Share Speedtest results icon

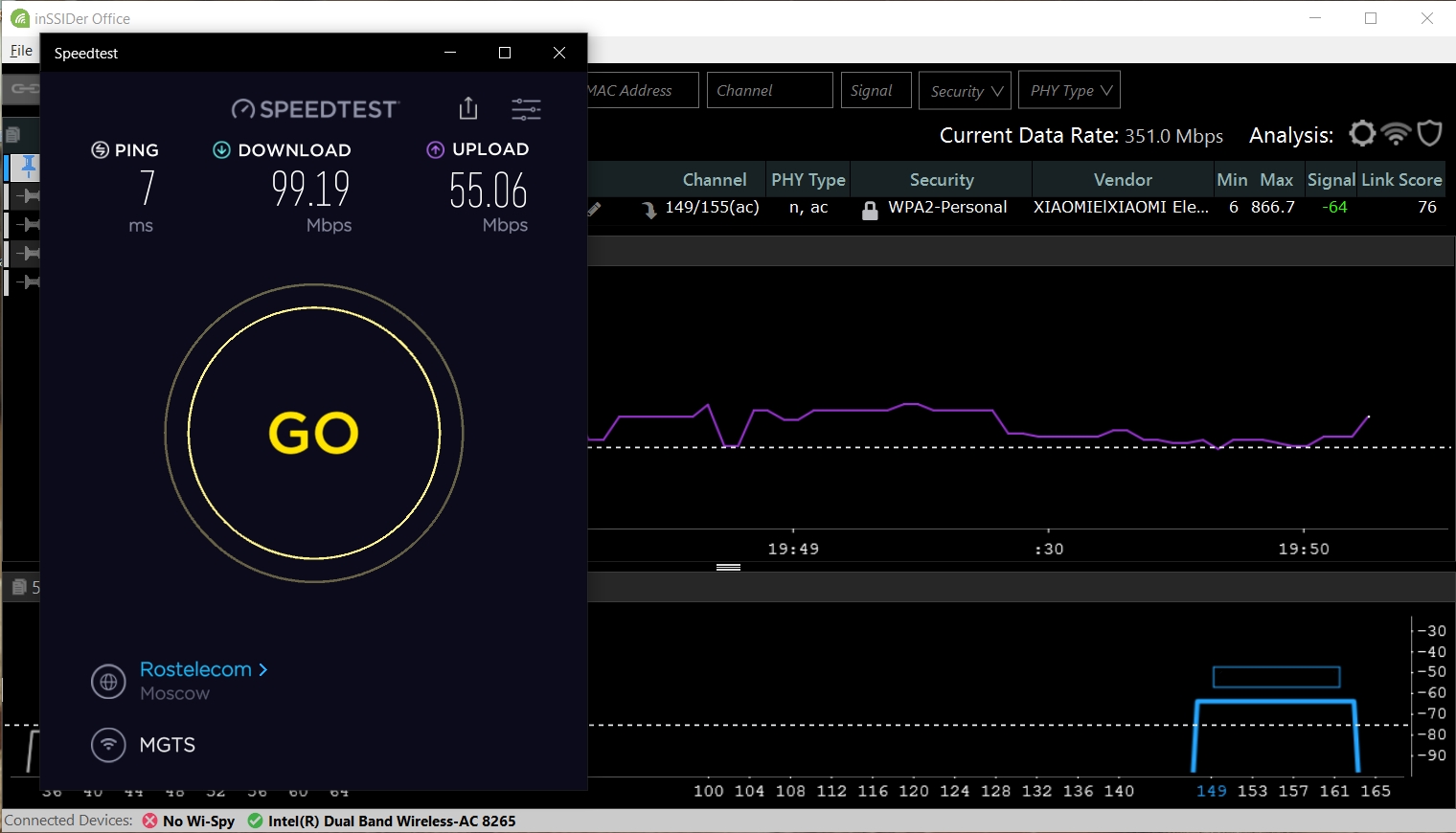(x=467, y=108)
